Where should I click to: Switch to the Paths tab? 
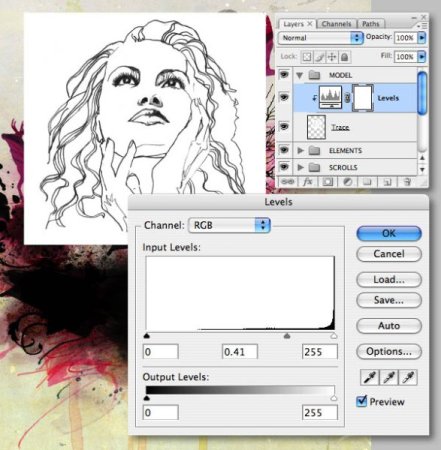point(370,24)
